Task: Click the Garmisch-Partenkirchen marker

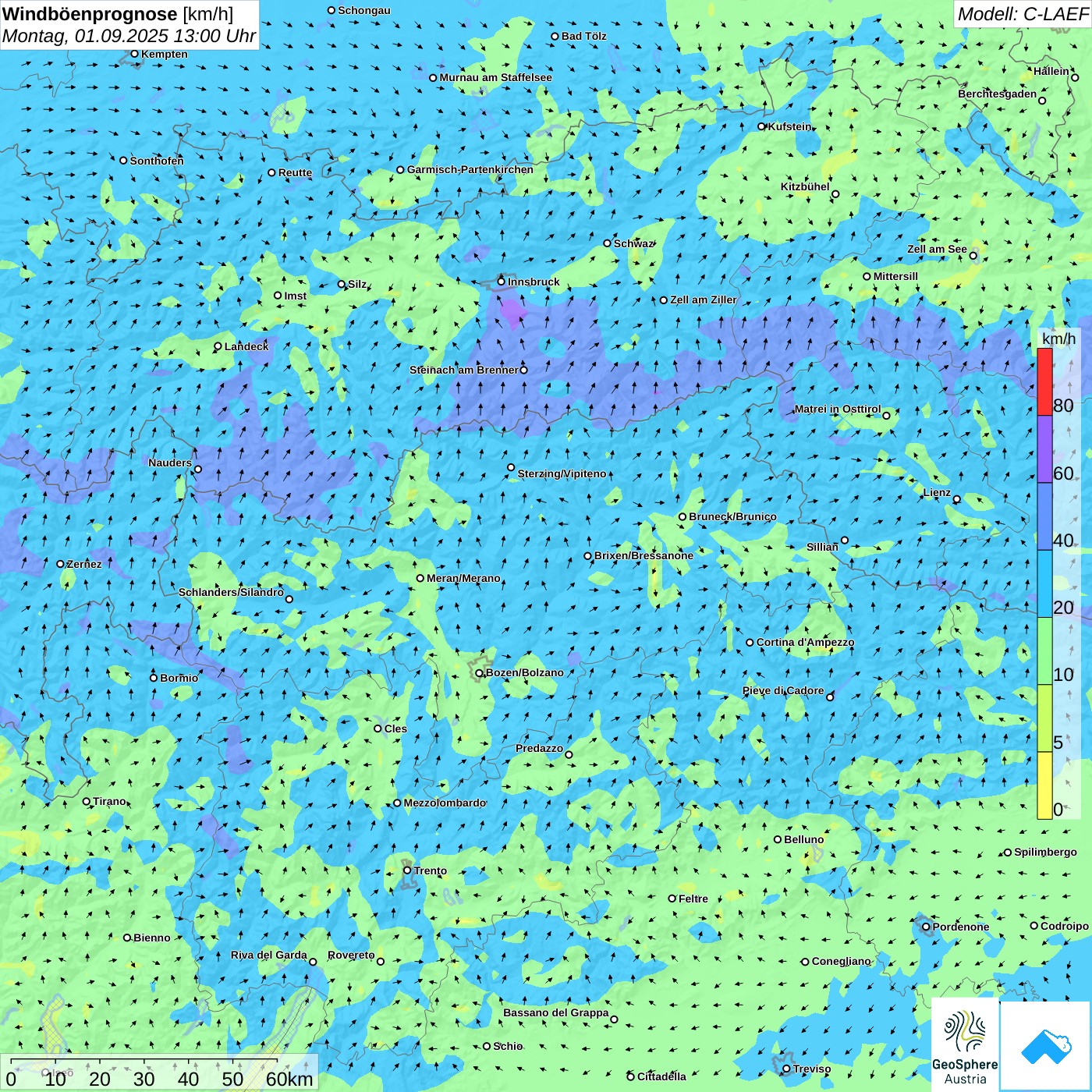Action: pos(401,169)
